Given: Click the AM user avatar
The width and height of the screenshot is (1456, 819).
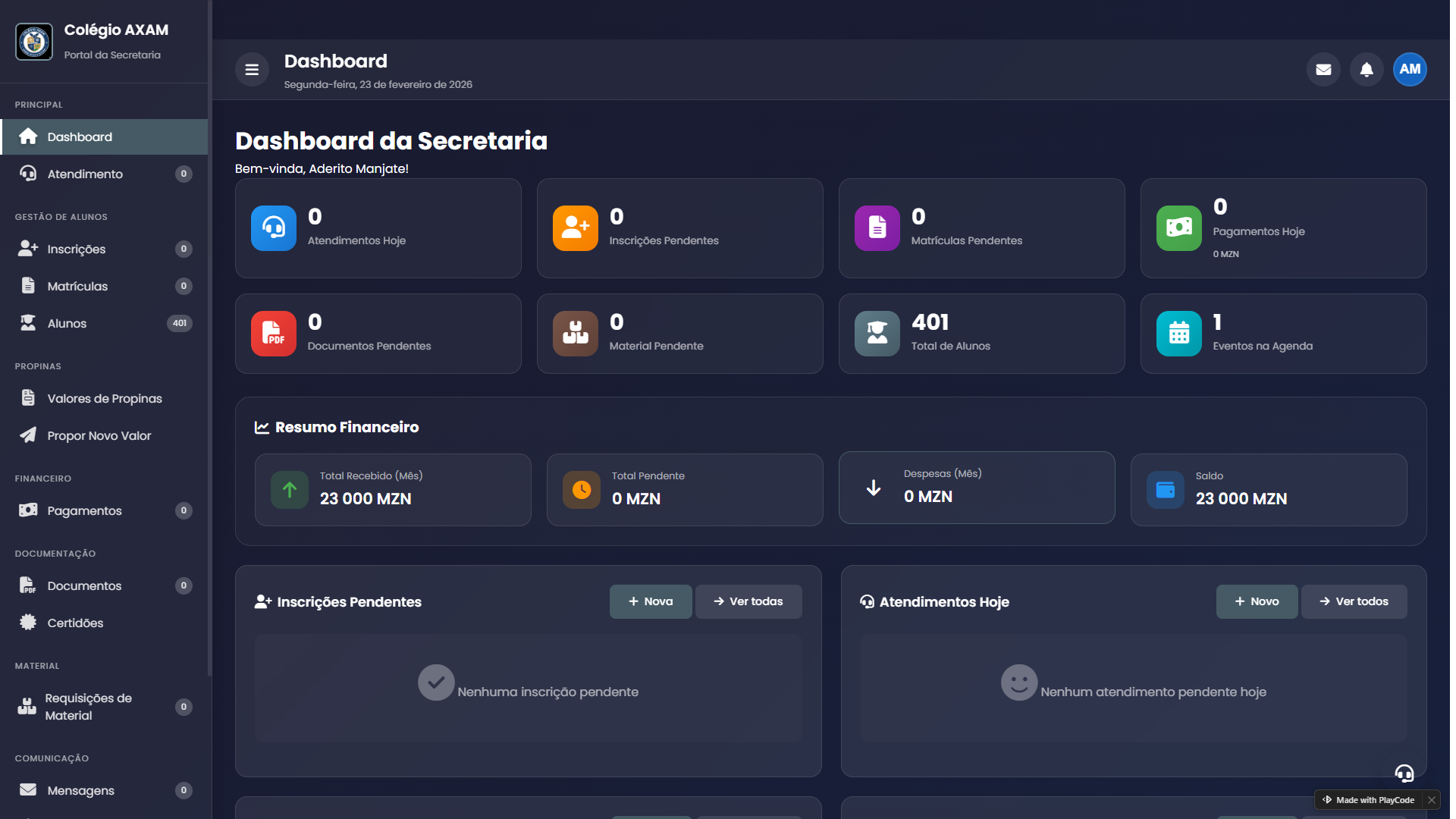Looking at the screenshot, I should click(1410, 70).
